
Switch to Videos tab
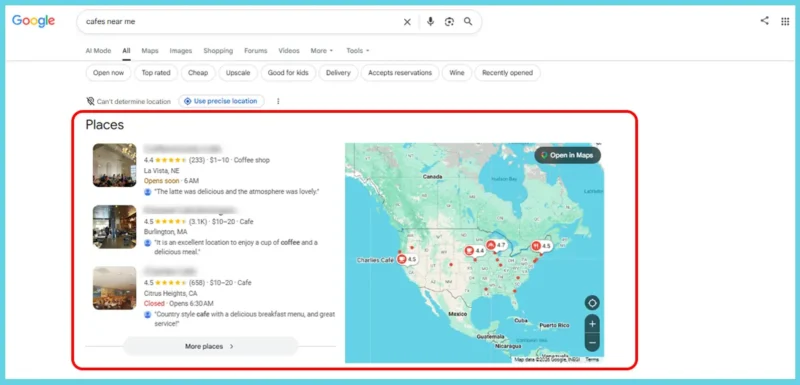(289, 50)
